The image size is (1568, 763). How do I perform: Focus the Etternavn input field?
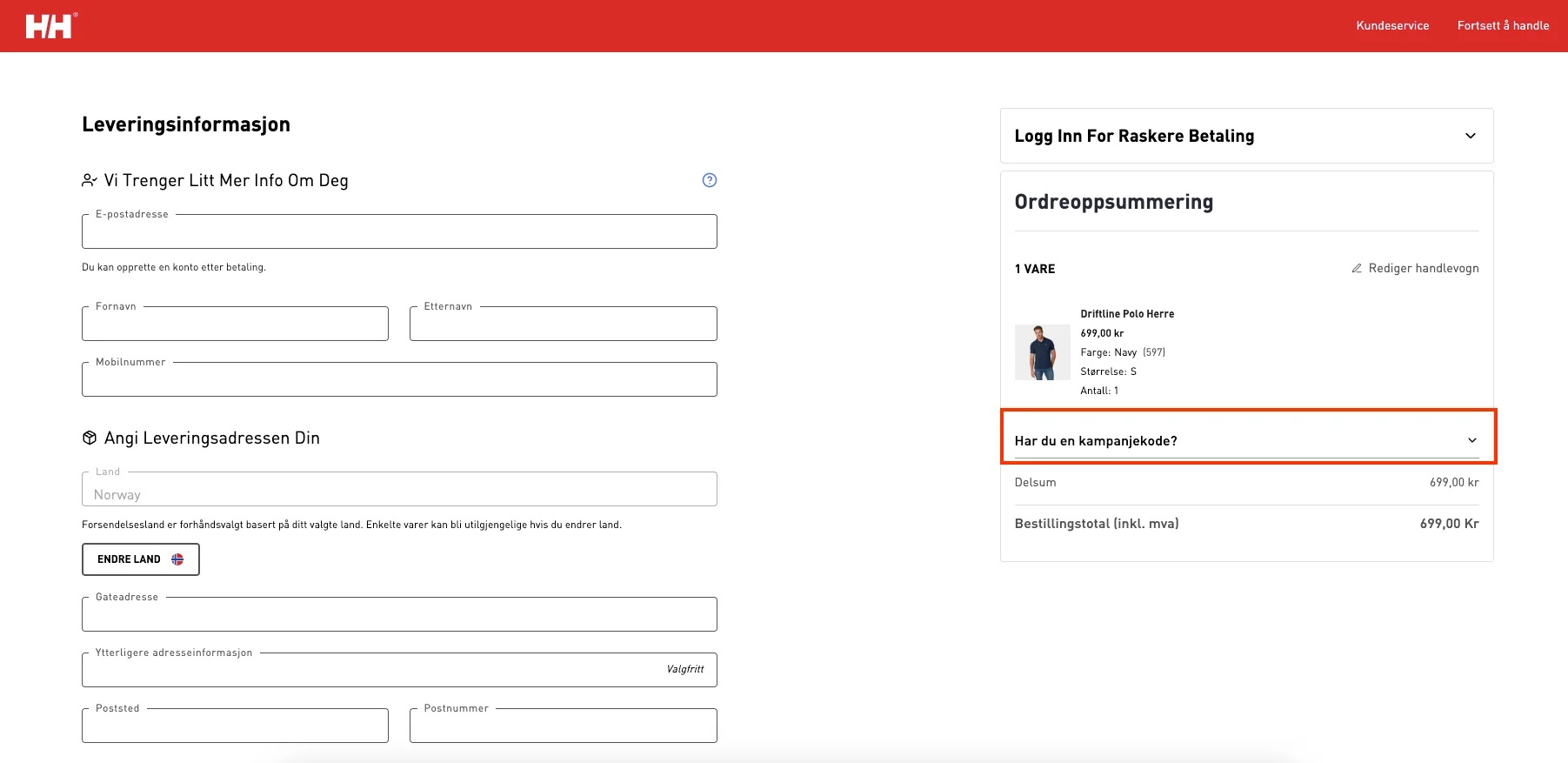[564, 324]
